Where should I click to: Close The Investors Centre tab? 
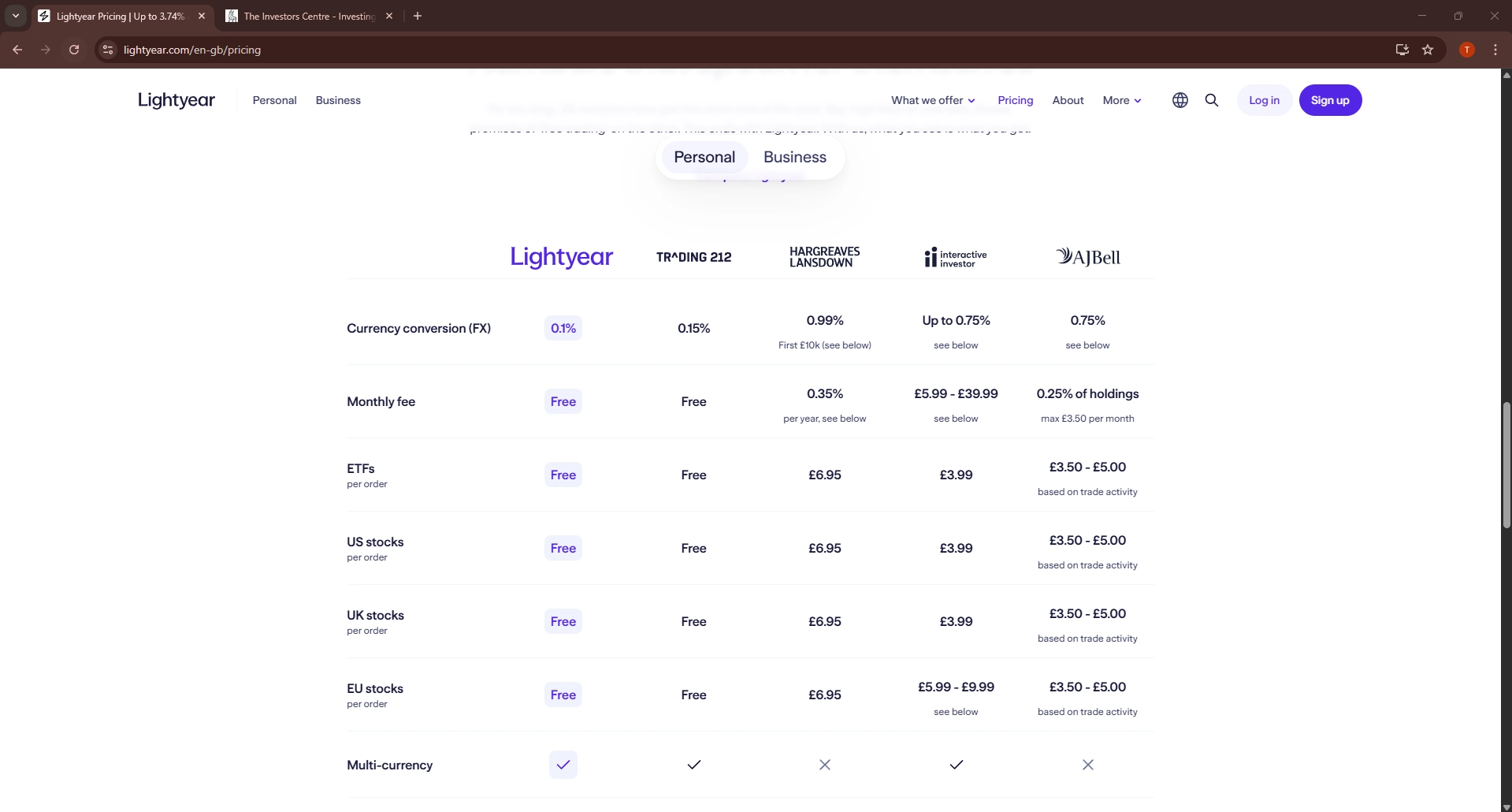389,16
